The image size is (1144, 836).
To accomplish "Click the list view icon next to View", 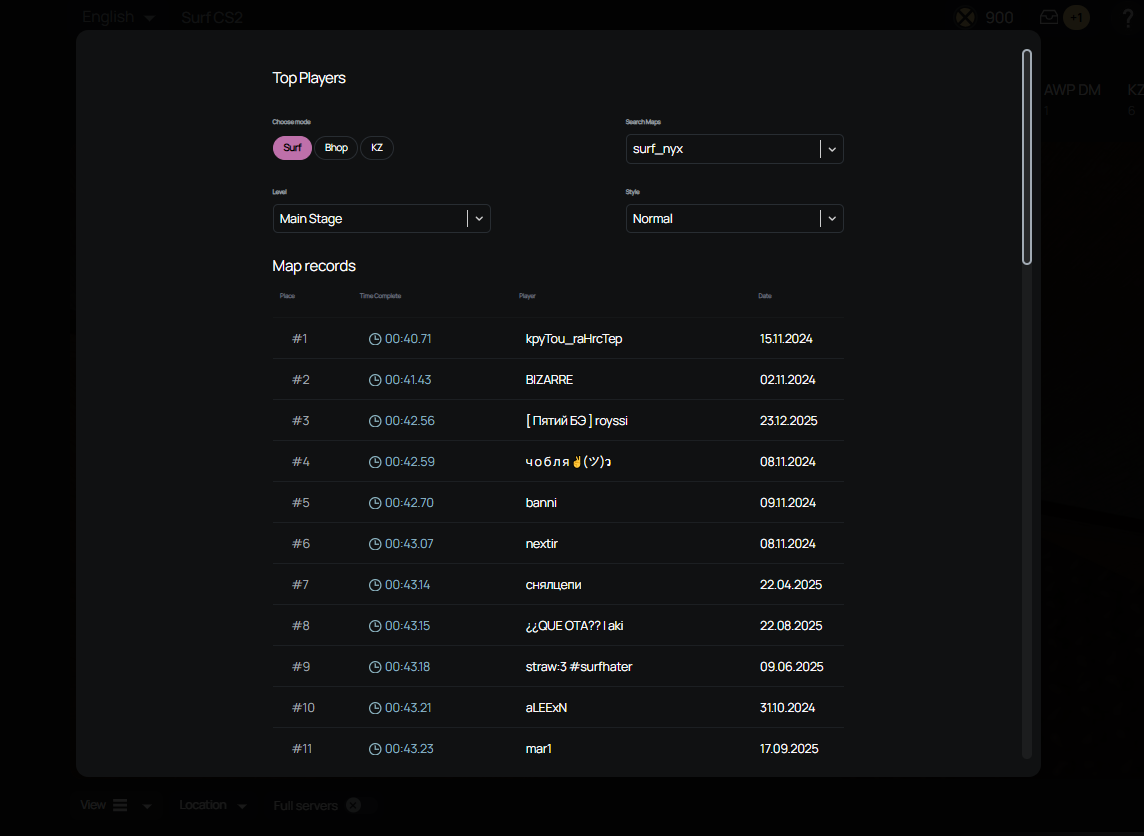I will 120,805.
